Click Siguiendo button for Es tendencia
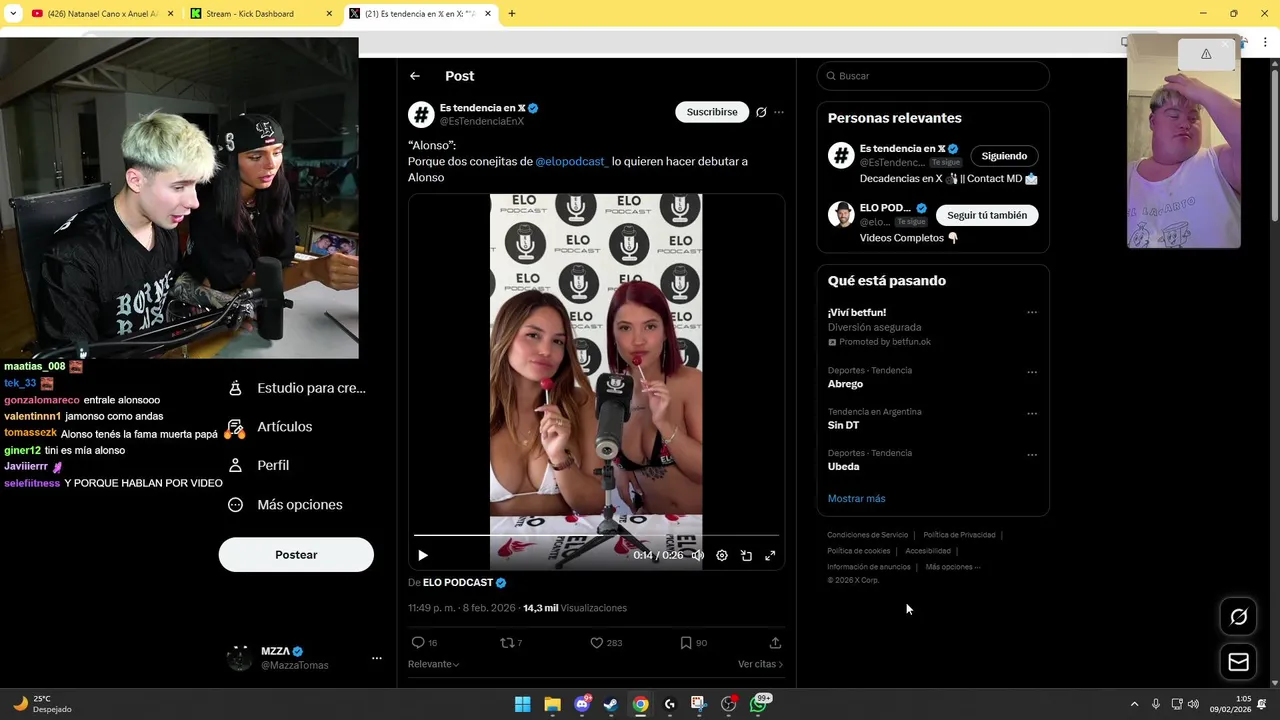Viewport: 1280px width, 720px height. pos(1004,156)
